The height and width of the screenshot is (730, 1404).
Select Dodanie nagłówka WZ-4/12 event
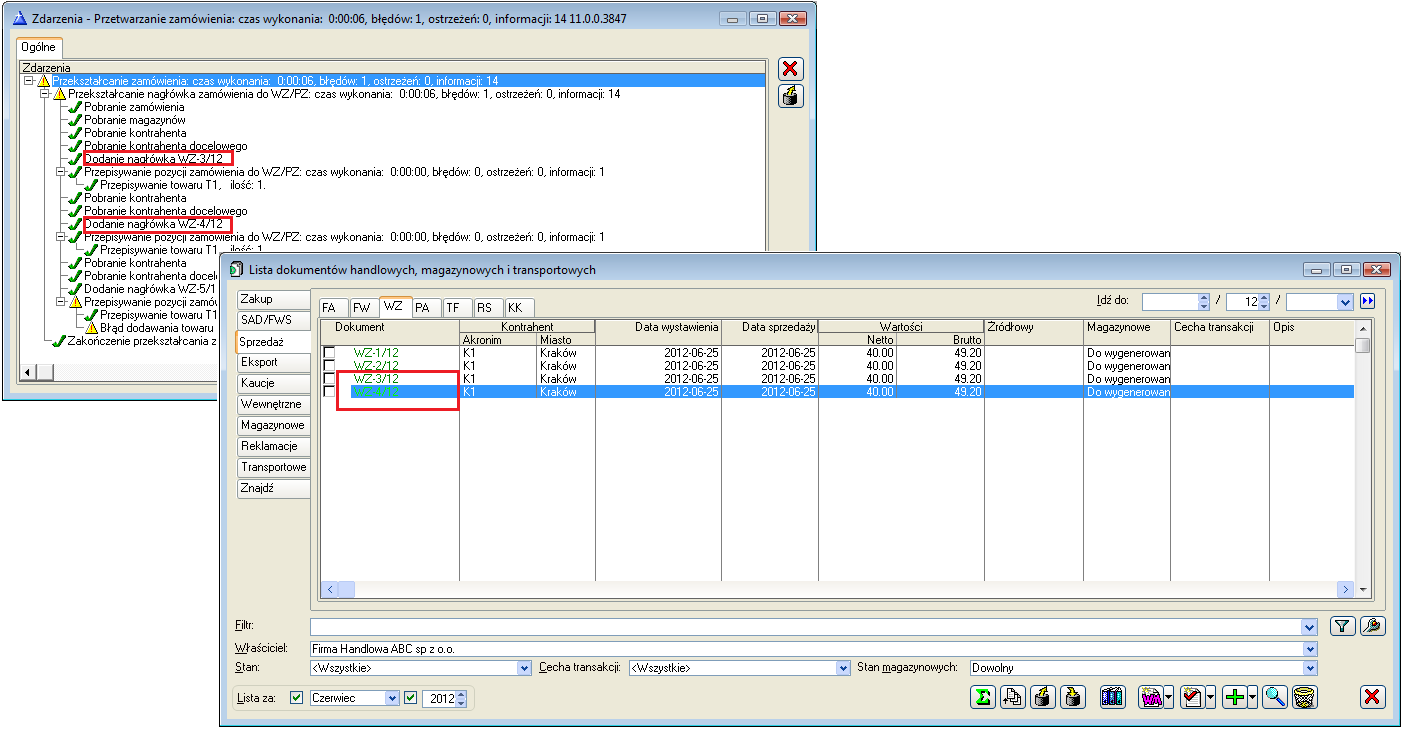click(x=153, y=224)
